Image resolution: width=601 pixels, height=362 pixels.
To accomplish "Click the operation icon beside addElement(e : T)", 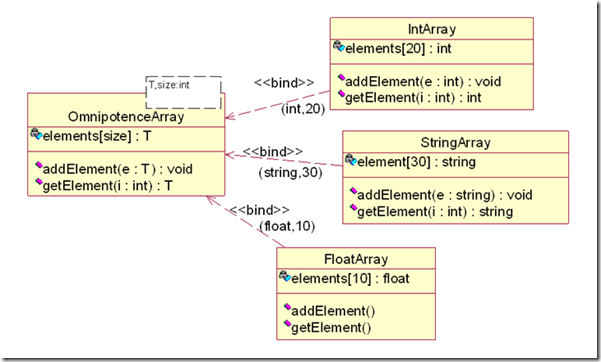I will tap(39, 165).
